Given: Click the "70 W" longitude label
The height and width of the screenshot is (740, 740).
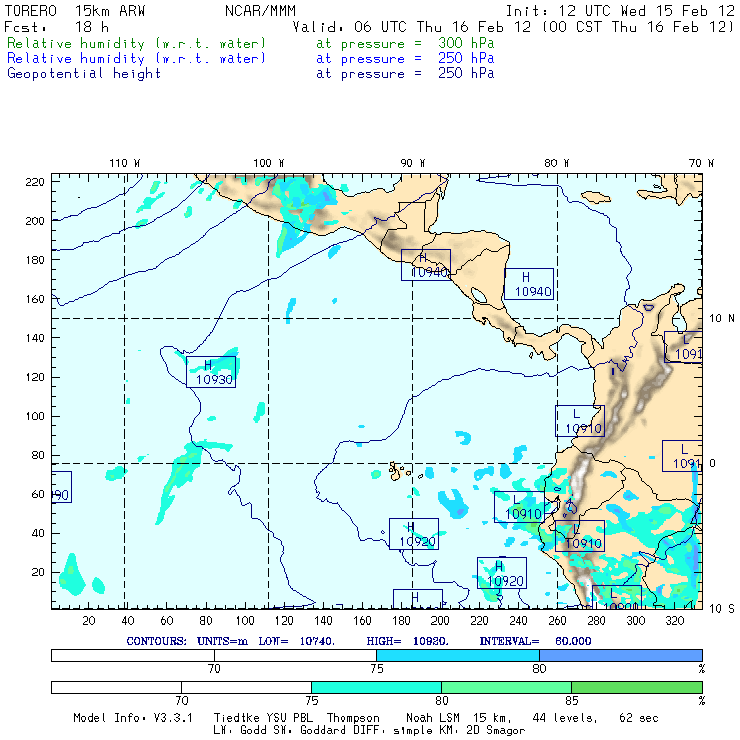Looking at the screenshot, I should click(x=701, y=163).
